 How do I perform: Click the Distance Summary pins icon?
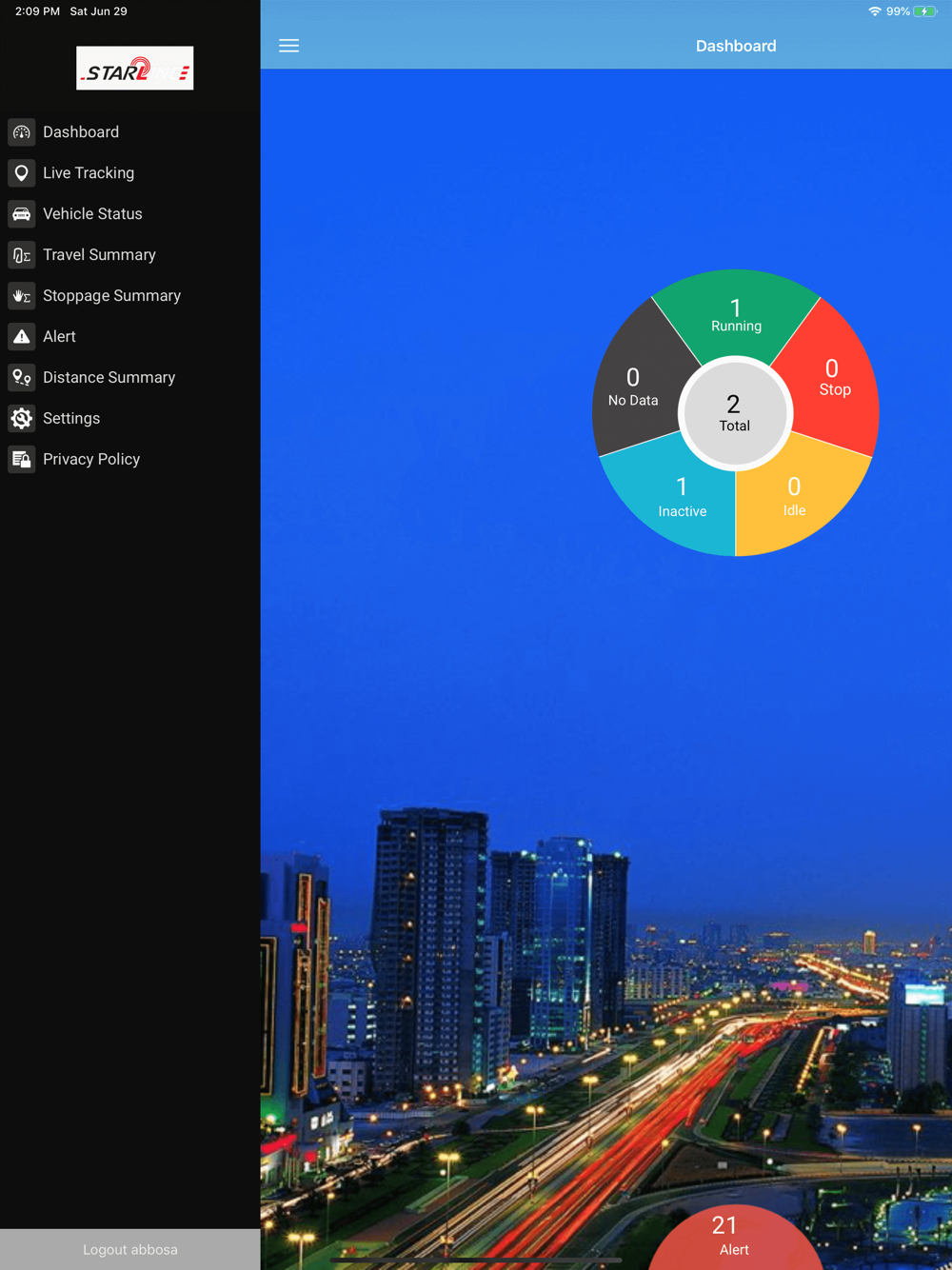[x=22, y=378]
